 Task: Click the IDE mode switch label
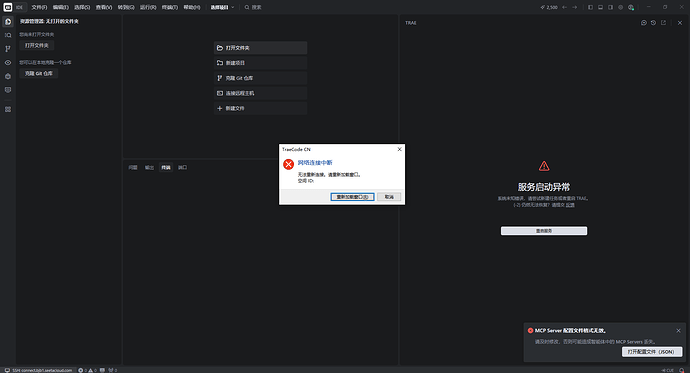click(19, 7)
